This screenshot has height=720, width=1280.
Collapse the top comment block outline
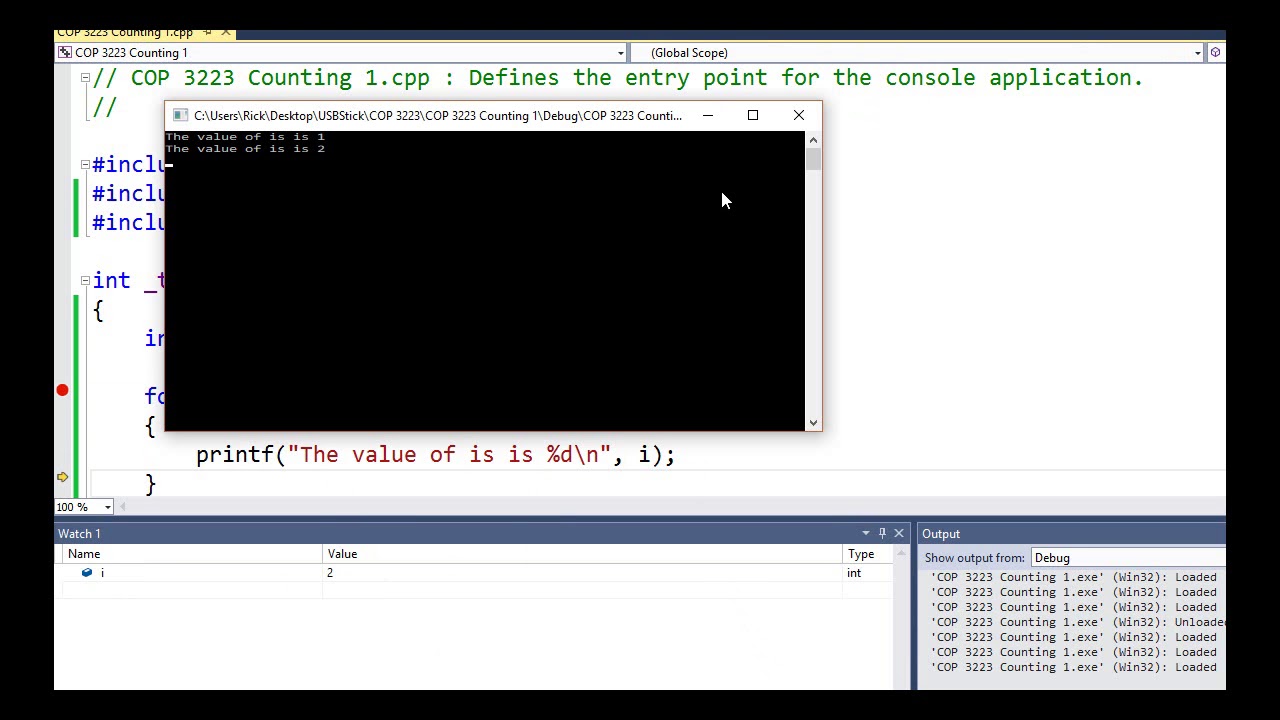85,77
